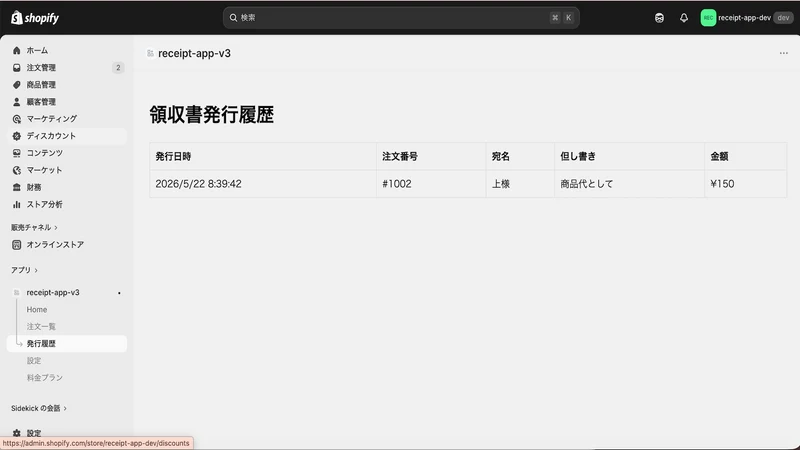Click the ¥150 amount cell
Viewport: 800px width, 450px height.
[746, 184]
